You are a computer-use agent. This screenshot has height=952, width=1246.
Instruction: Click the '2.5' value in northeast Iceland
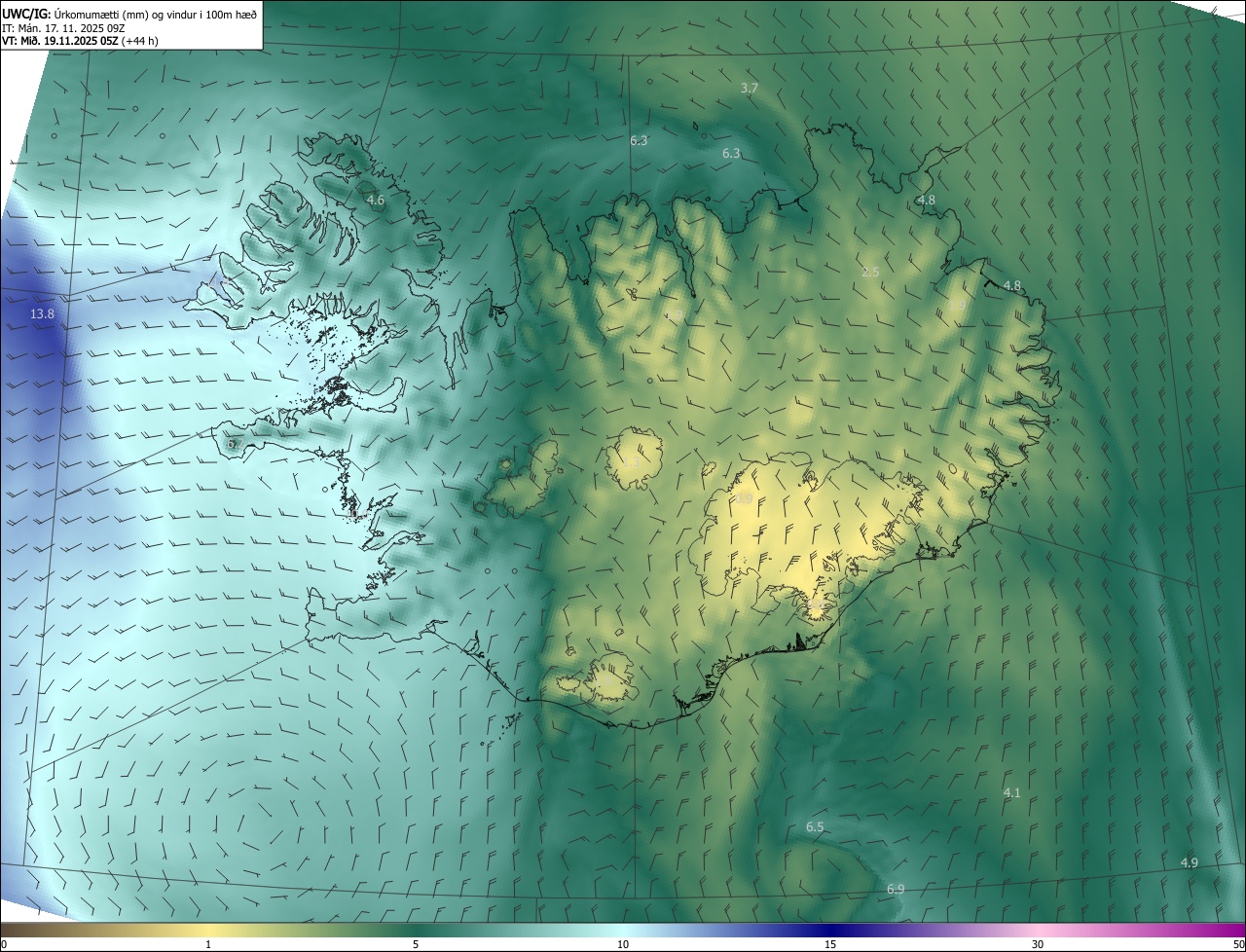click(870, 272)
